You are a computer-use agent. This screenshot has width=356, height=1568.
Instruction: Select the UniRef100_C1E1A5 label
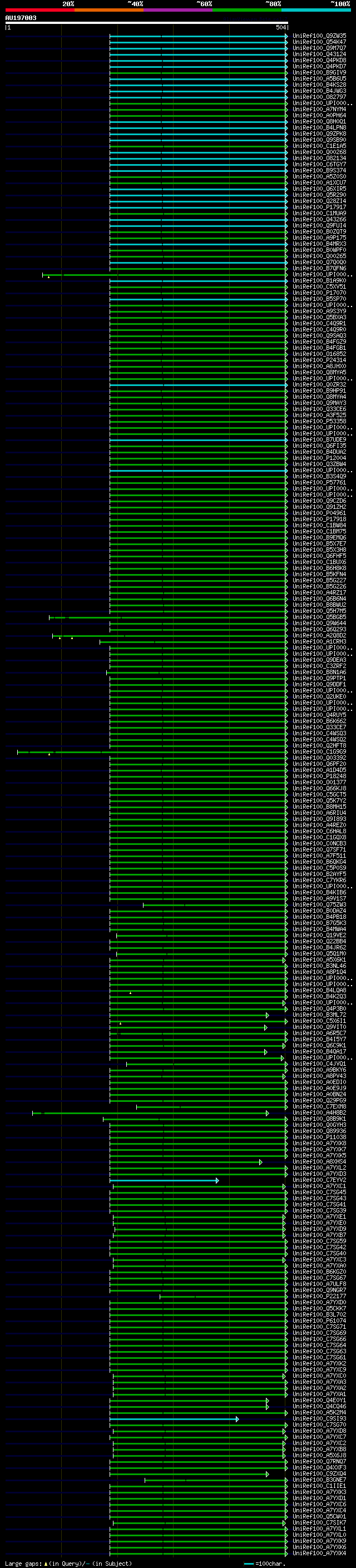(319, 146)
